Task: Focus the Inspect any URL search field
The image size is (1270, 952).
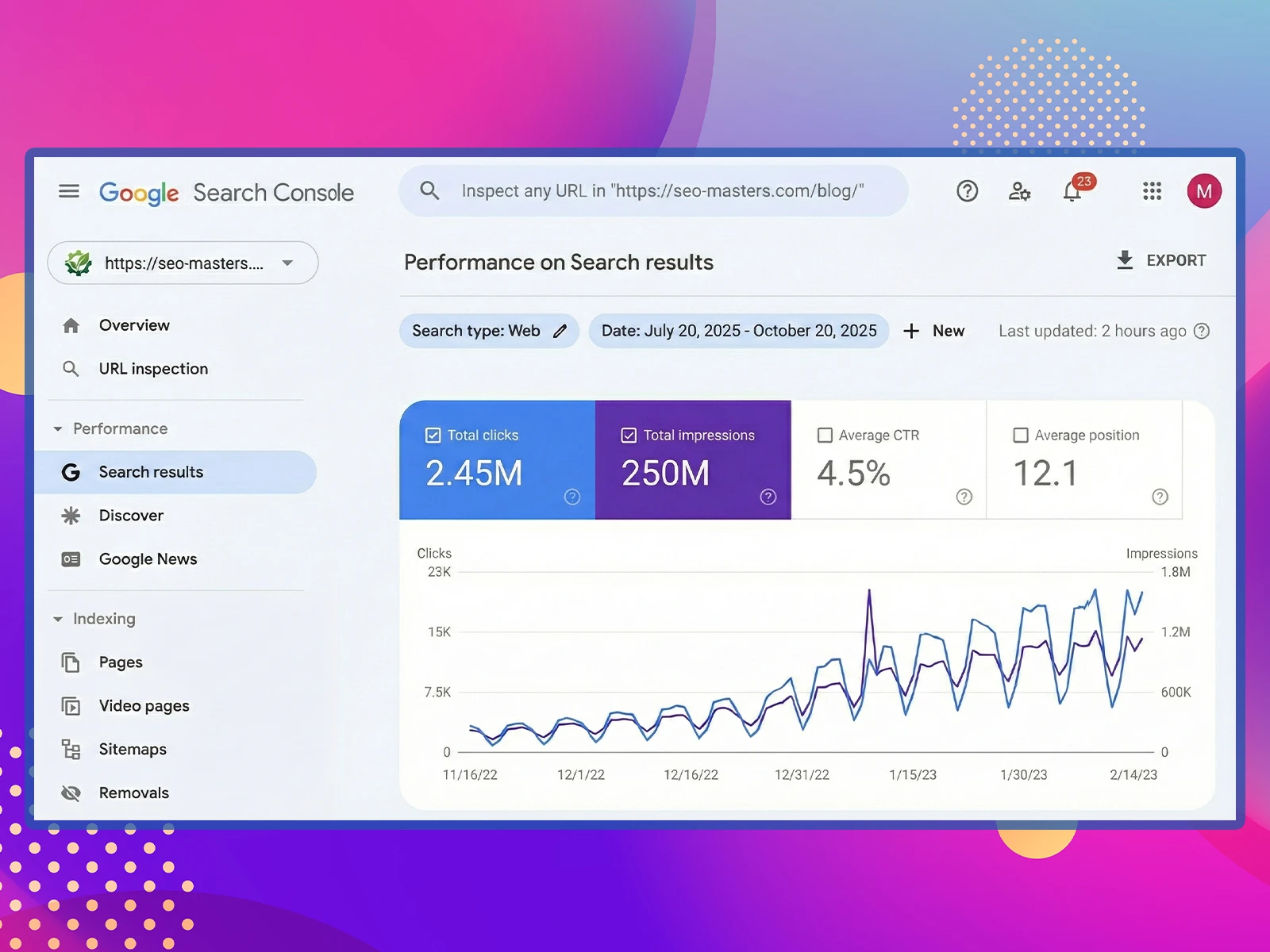Action: click(x=662, y=191)
